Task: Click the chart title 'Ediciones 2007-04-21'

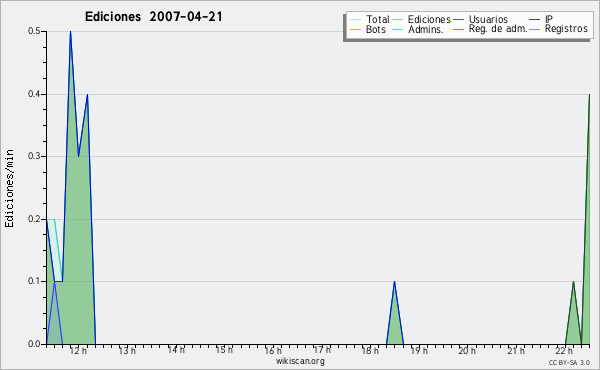Action: click(153, 17)
